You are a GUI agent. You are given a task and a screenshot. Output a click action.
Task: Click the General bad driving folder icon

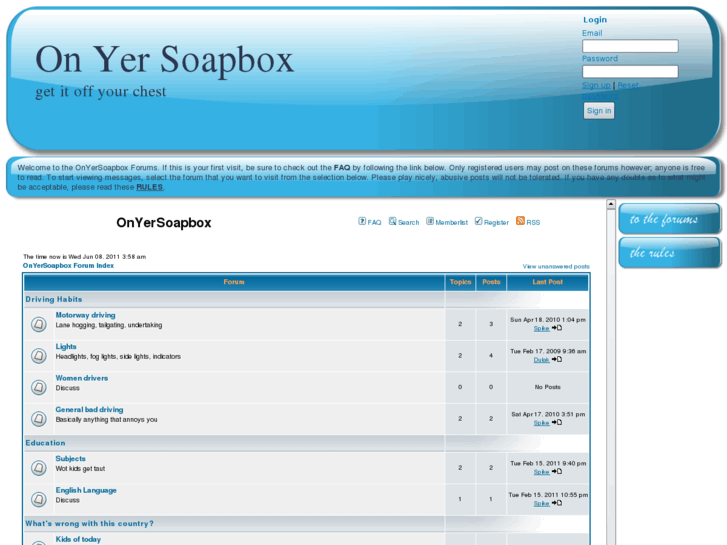39,419
